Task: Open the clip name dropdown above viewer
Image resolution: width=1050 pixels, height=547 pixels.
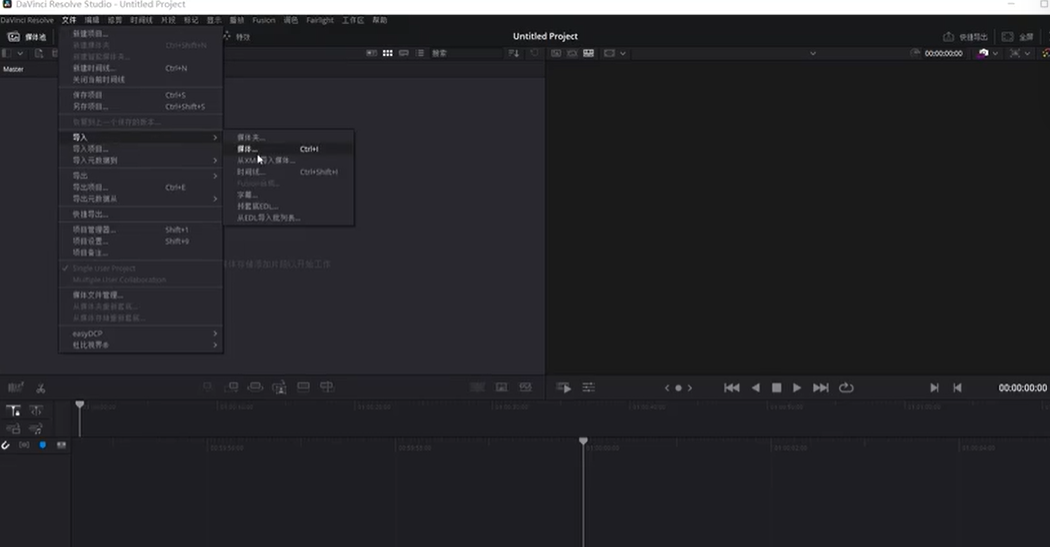Action: pos(813,53)
